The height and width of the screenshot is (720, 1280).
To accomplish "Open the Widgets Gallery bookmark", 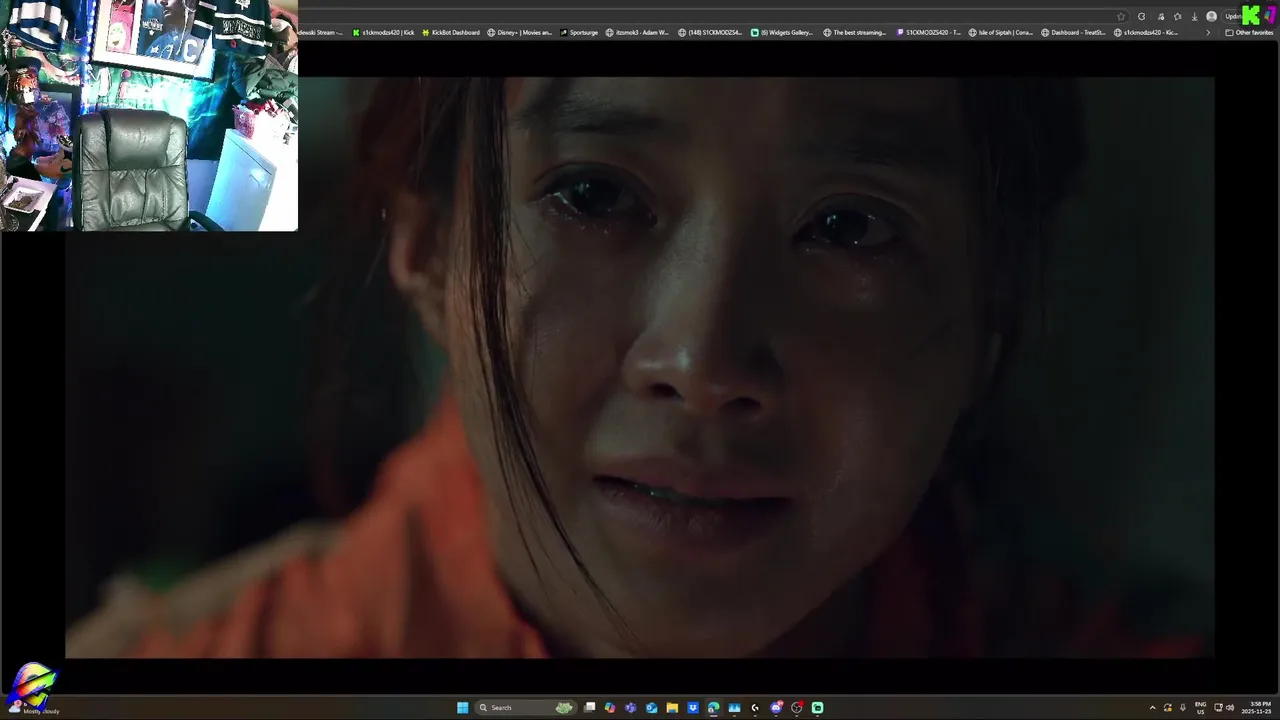I will pos(782,32).
